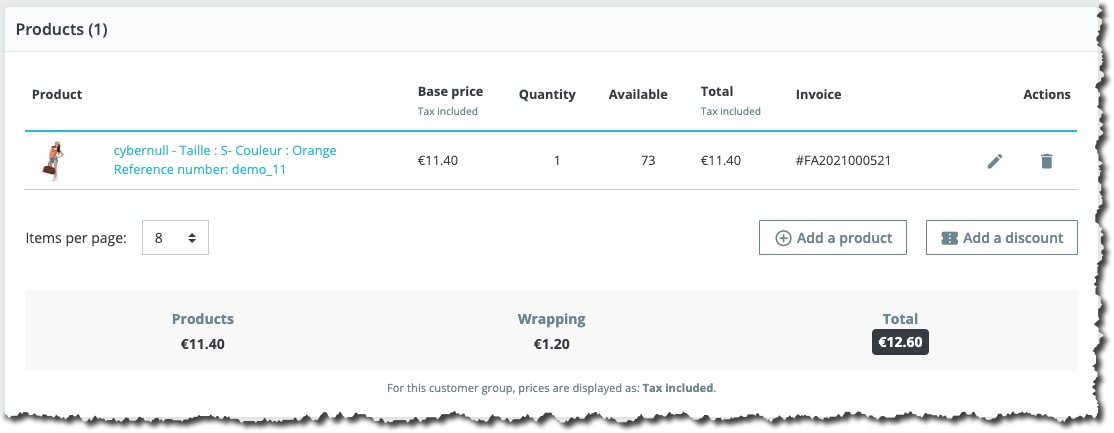Click the Products (1) panel heading
The image size is (1114, 433).
(61, 30)
